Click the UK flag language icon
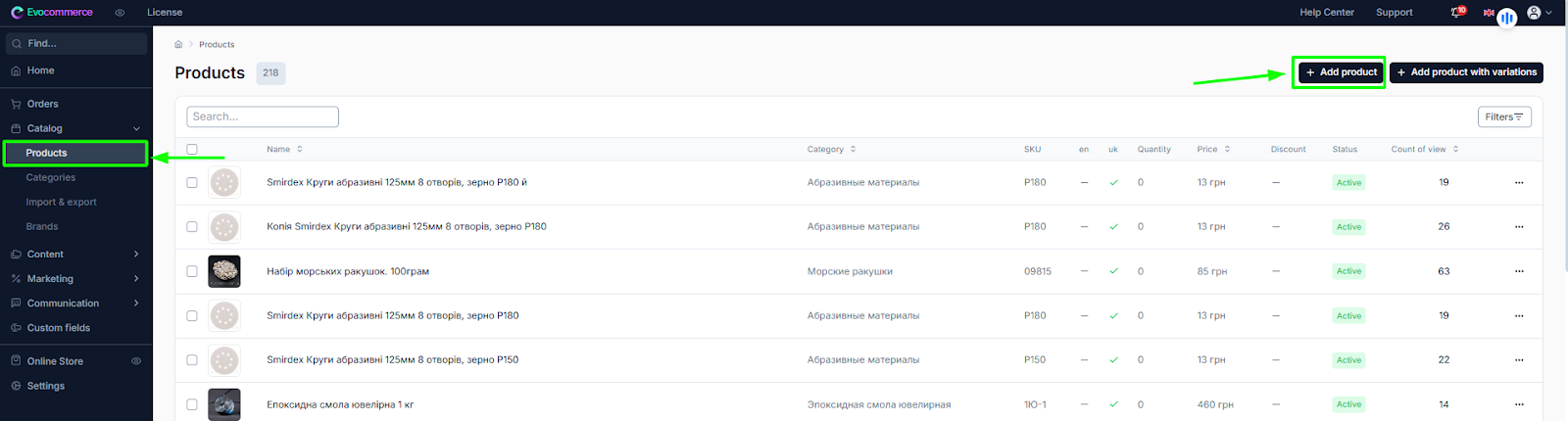This screenshot has width=1568, height=421. 1489,13
